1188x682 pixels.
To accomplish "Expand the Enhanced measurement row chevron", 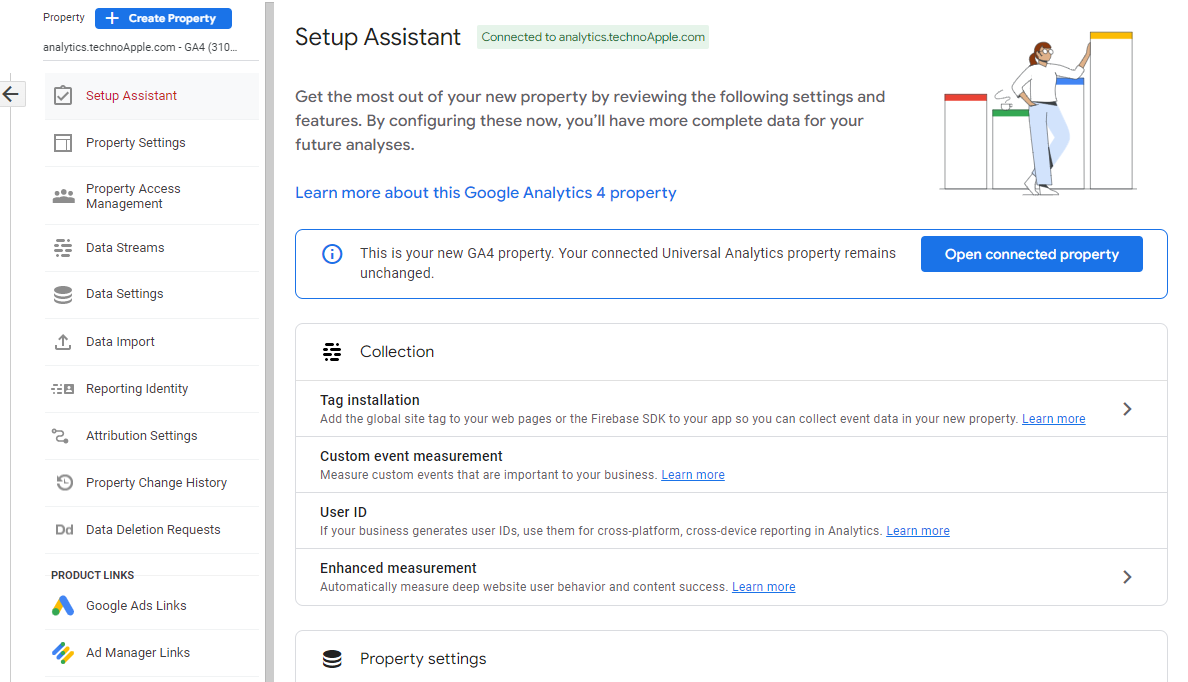I will point(1127,577).
